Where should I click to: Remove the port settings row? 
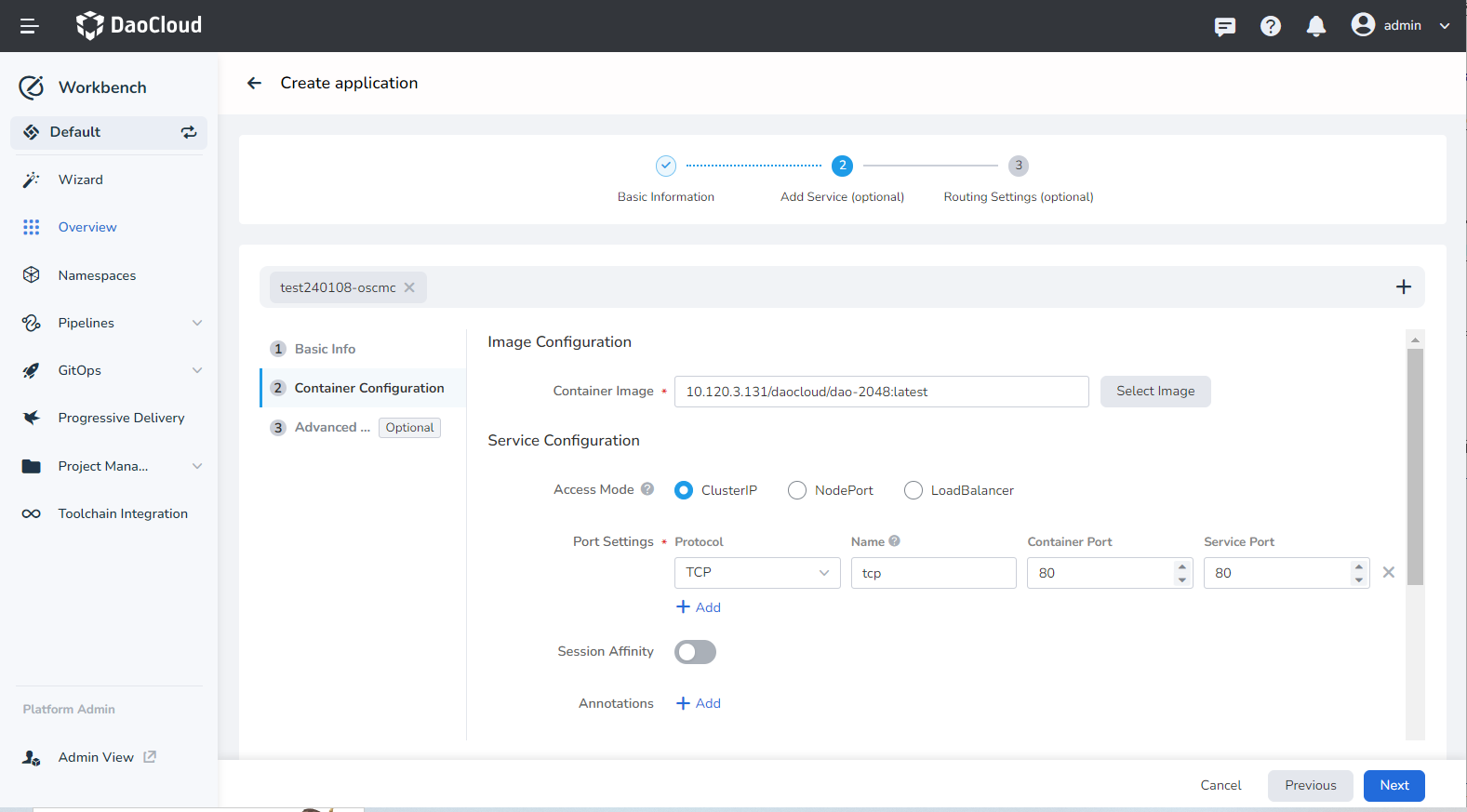(x=1388, y=573)
